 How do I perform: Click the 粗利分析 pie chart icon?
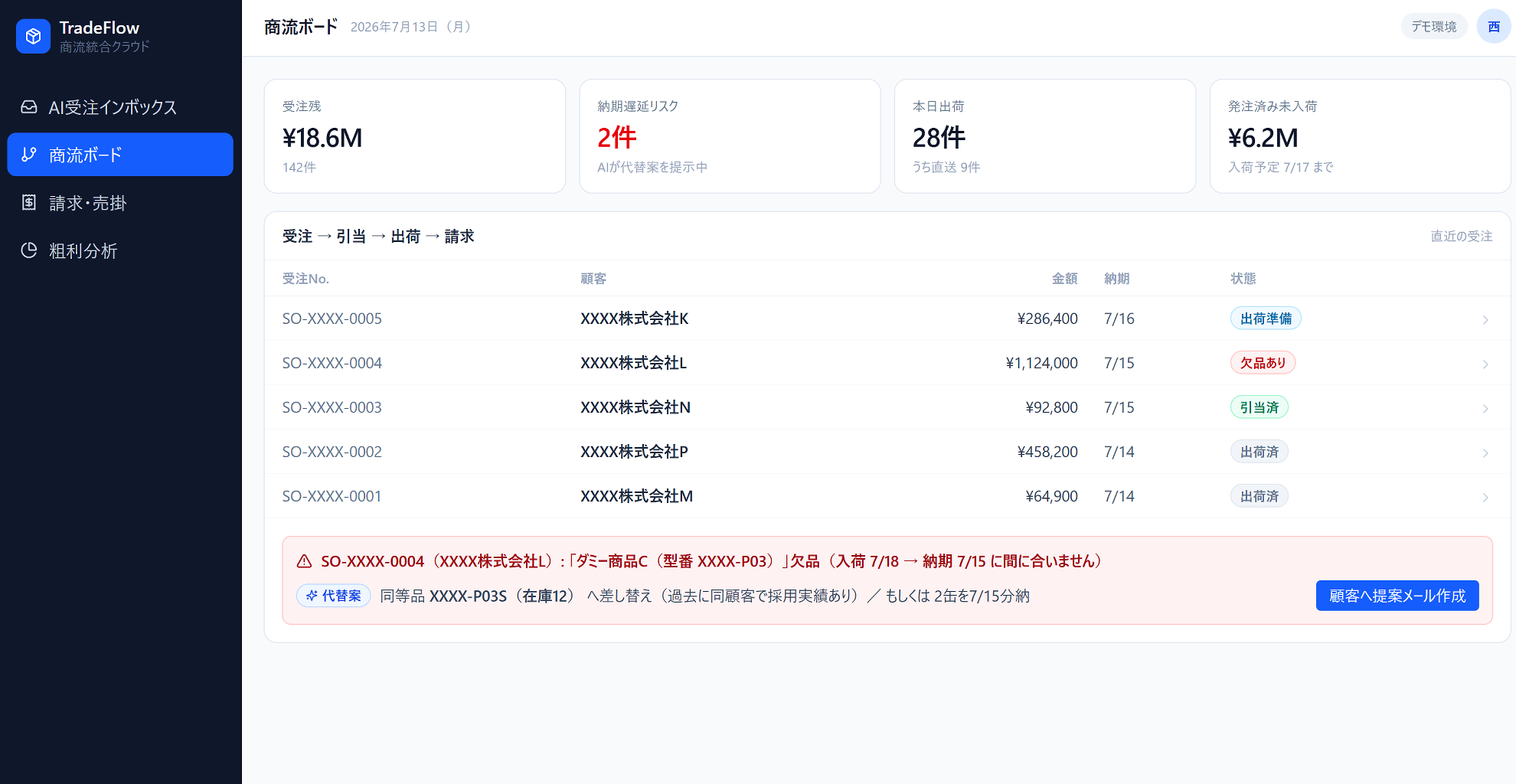(x=29, y=250)
